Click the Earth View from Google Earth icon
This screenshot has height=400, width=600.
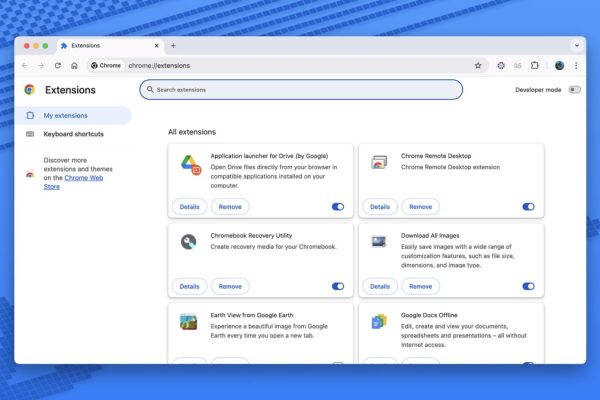click(189, 322)
